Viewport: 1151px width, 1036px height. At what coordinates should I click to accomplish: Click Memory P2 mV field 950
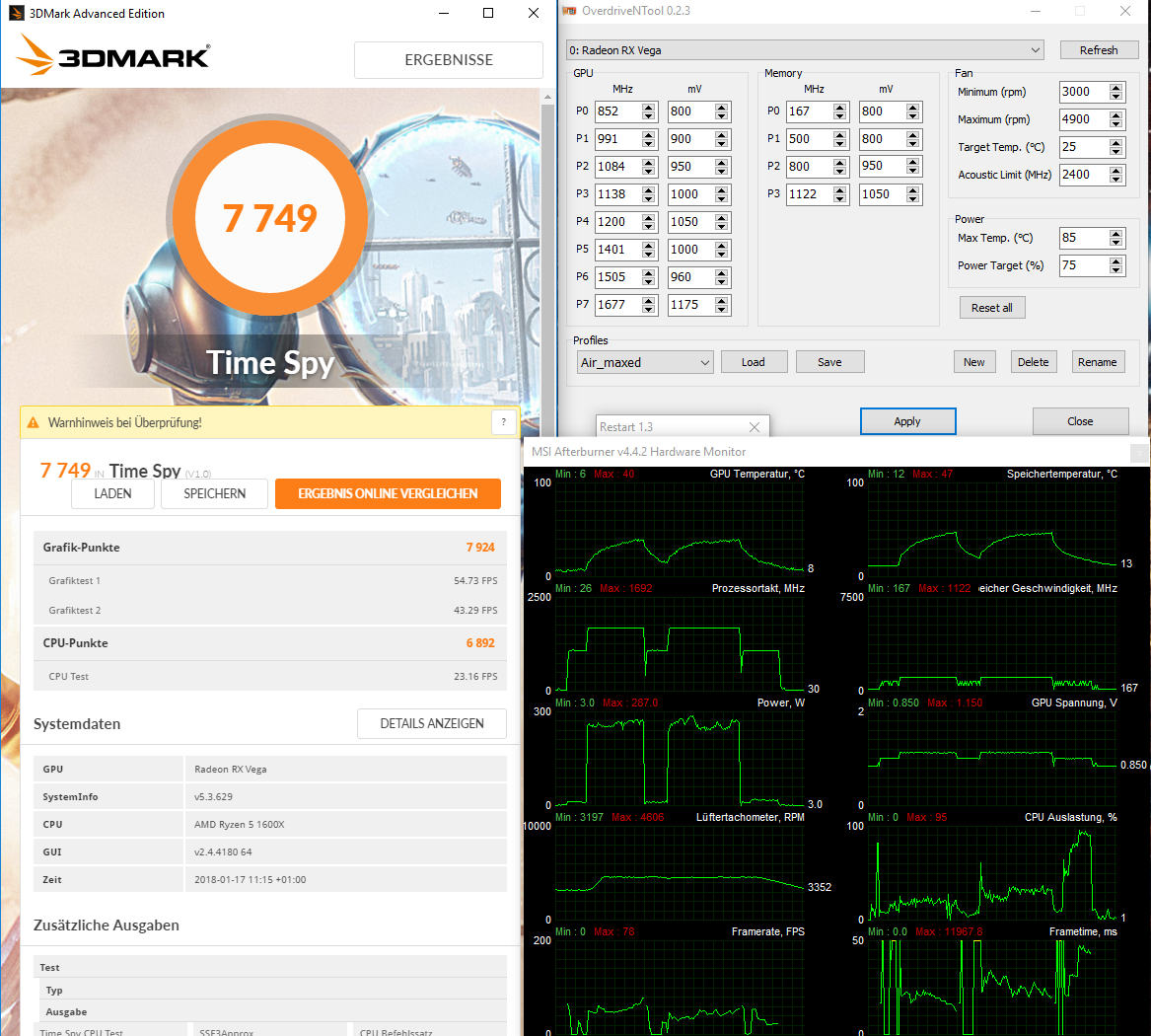point(883,166)
